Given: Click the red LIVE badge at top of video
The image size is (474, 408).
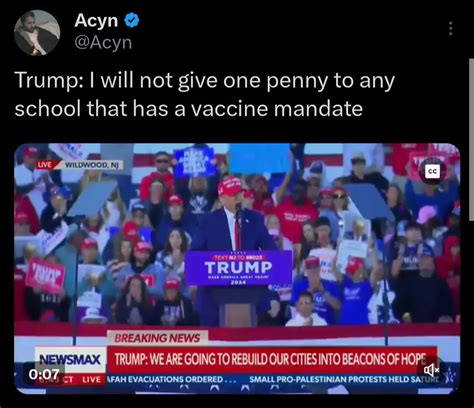Looking at the screenshot, I should pyautogui.click(x=46, y=165).
